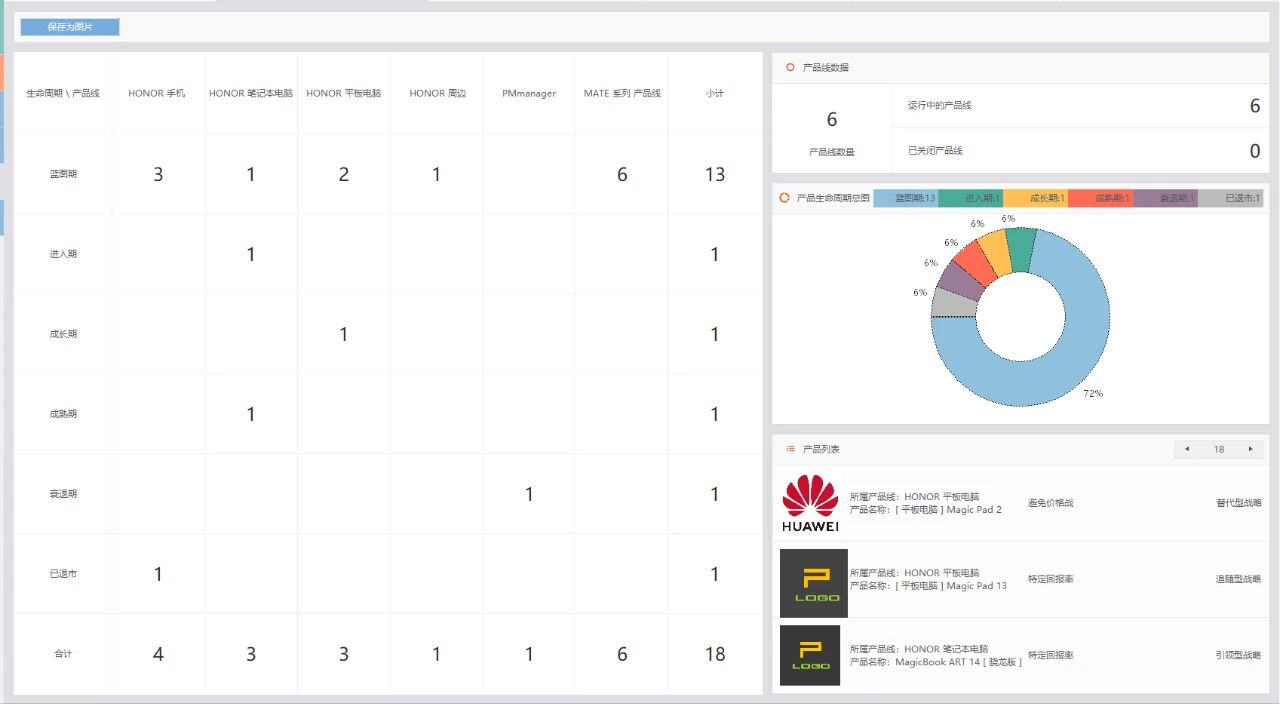Go to next page of product list
Viewport: 1280px width, 704px height.
[1250, 449]
